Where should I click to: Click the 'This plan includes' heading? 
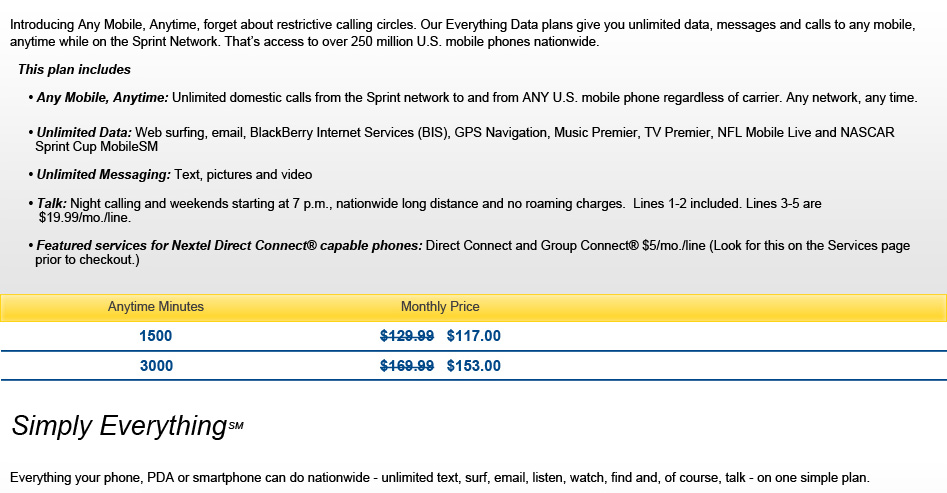(74, 69)
